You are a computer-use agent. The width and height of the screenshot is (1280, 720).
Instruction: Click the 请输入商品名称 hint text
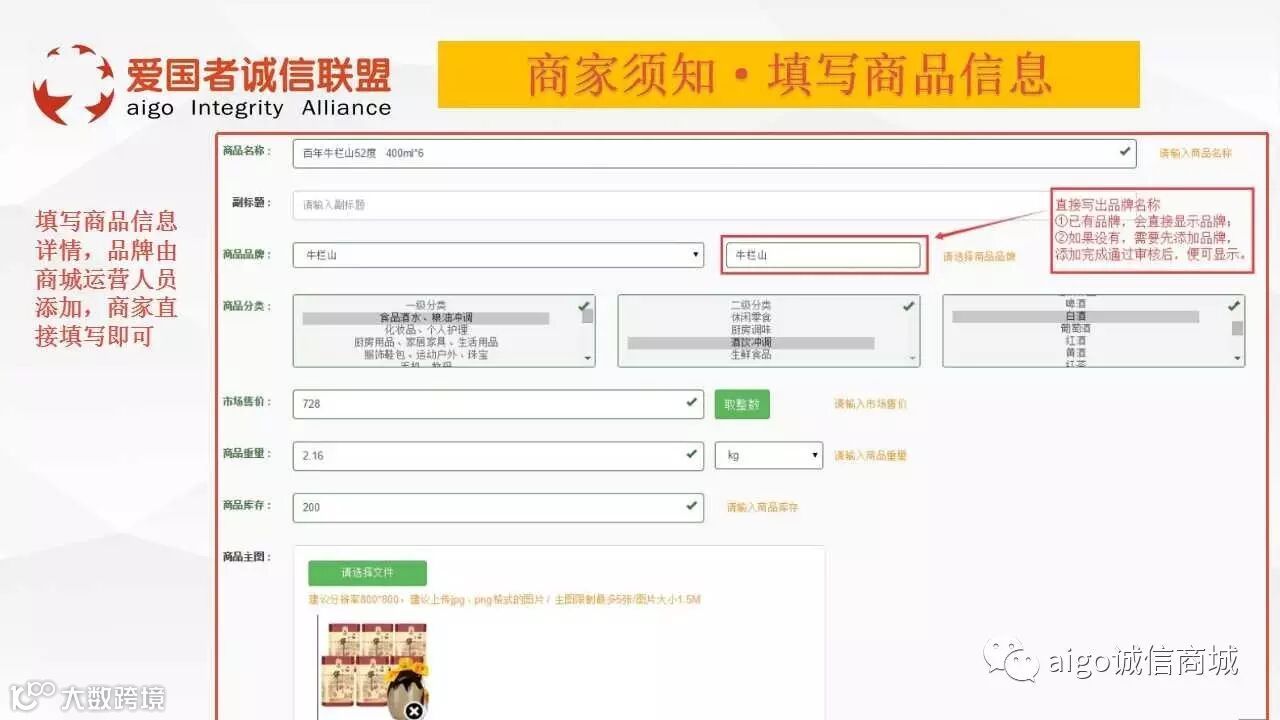click(1195, 153)
